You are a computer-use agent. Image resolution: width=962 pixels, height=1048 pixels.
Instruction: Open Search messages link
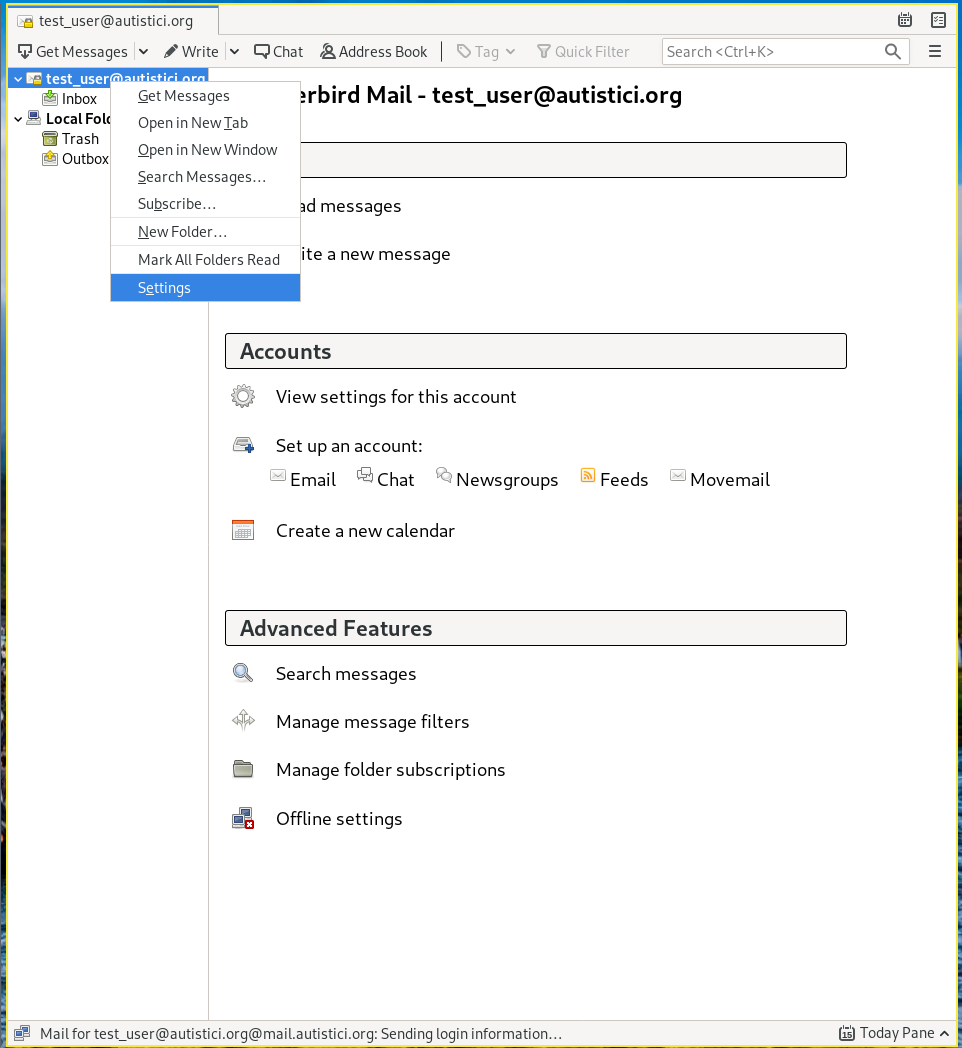click(346, 674)
